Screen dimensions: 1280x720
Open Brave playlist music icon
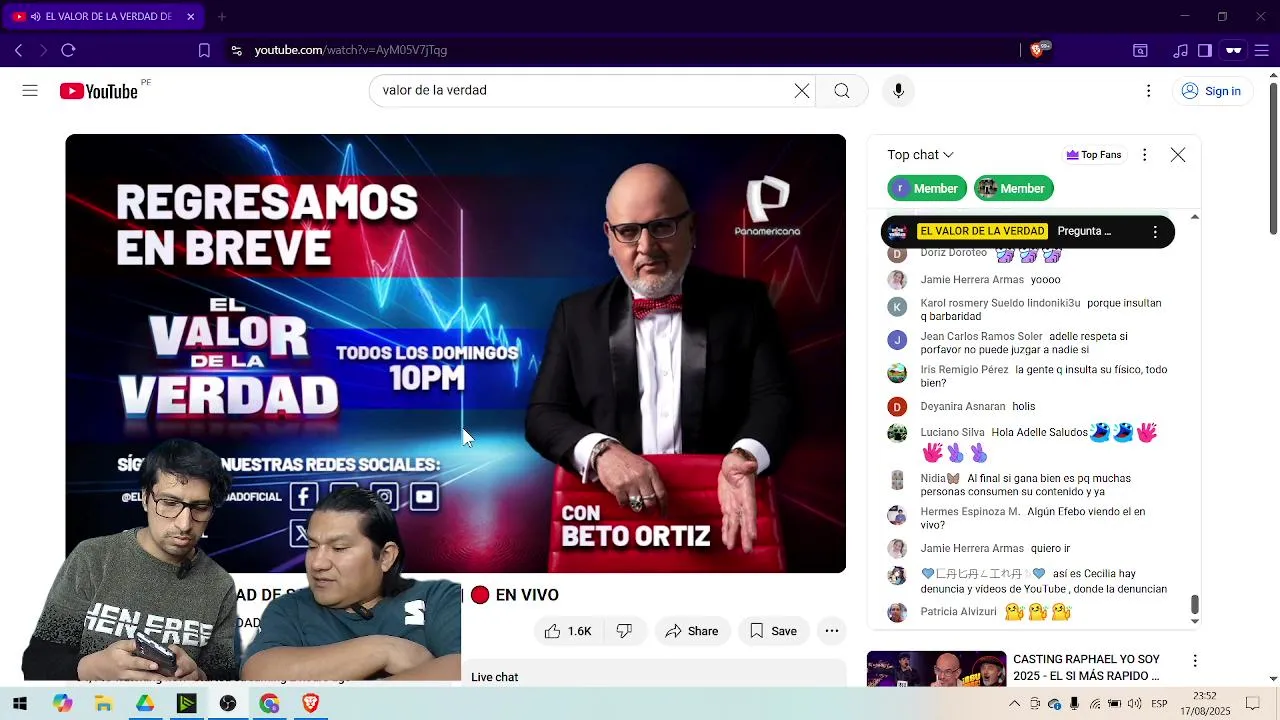[x=1181, y=50]
